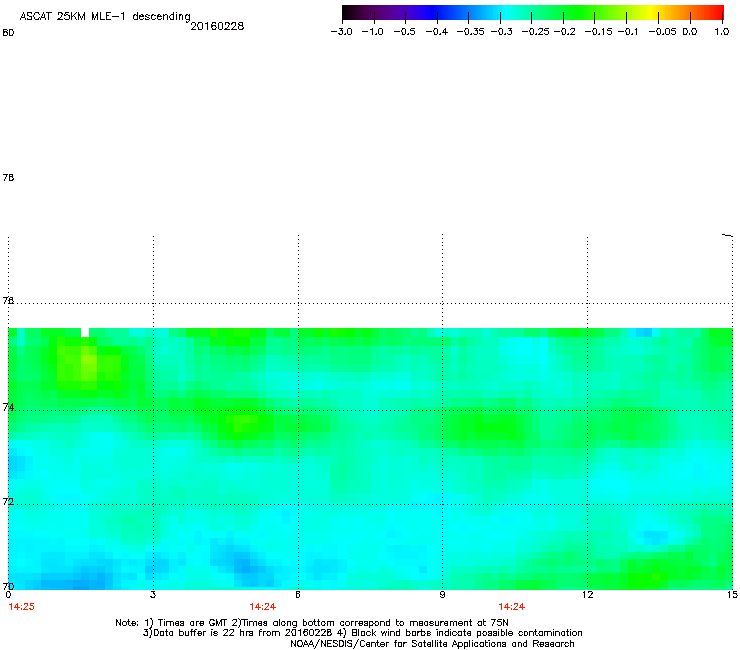Click the "-0.35" color scale label
740x650 pixels.
471,32
